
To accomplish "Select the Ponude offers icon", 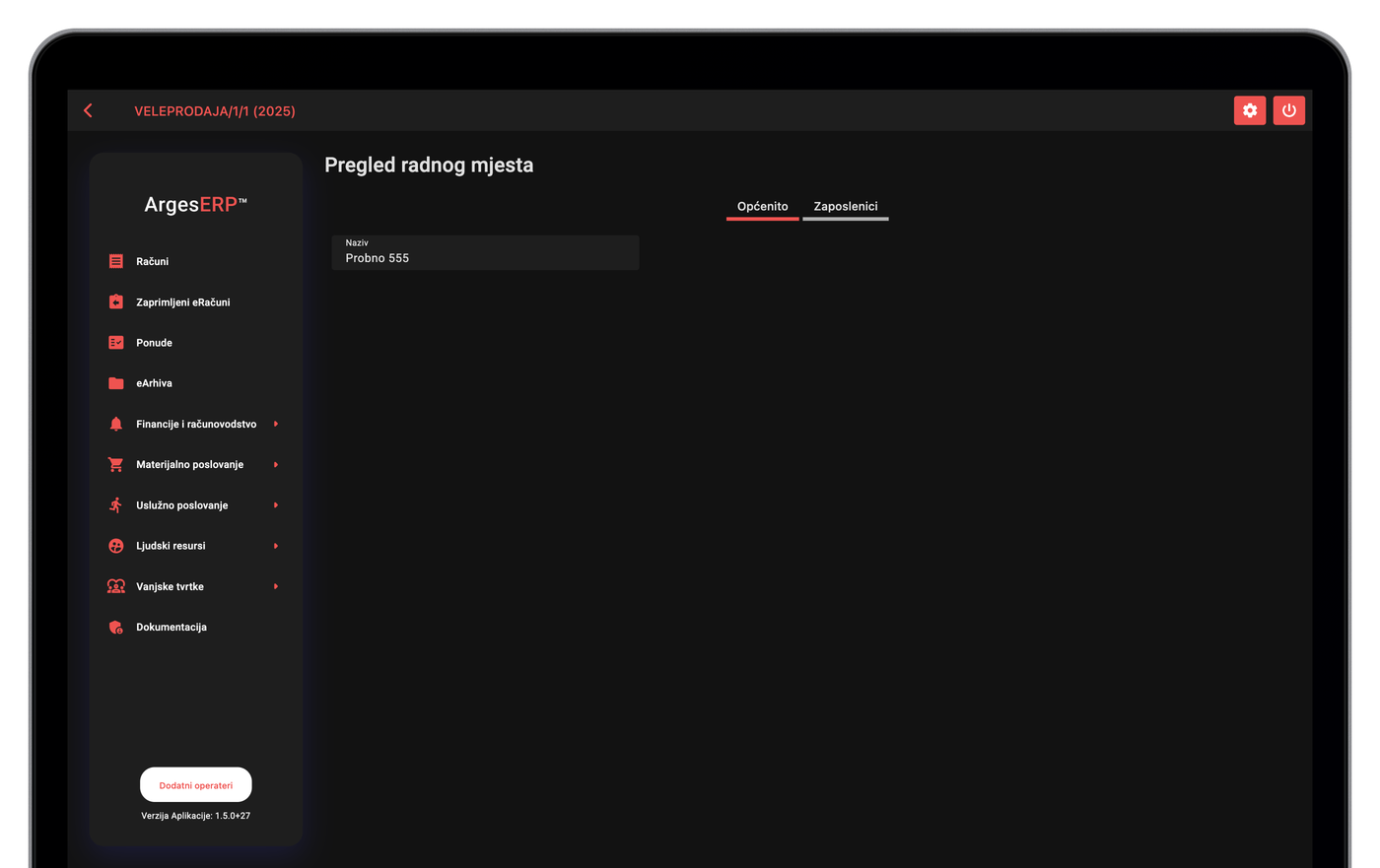I will [116, 343].
